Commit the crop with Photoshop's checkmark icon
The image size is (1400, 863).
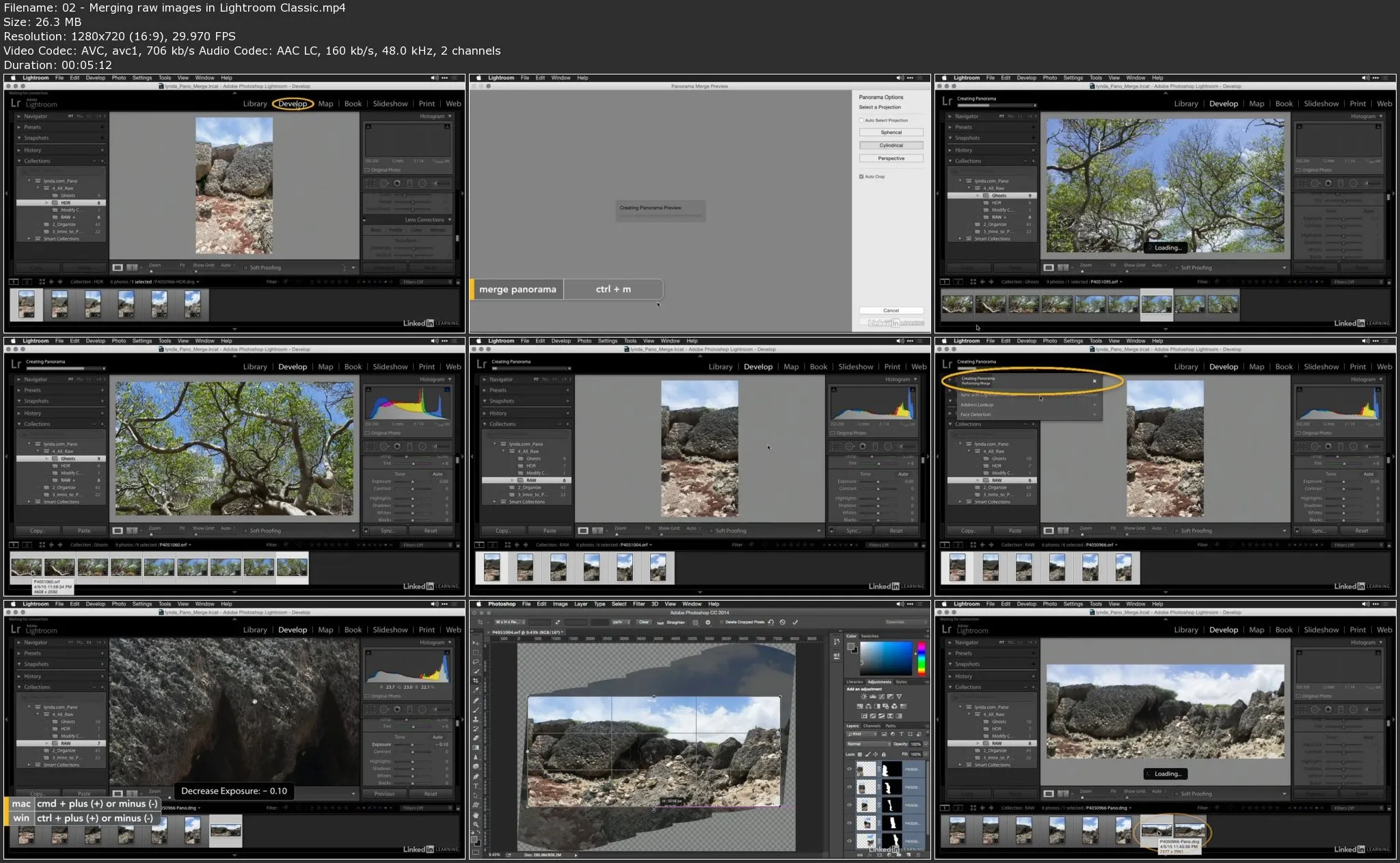pos(795,622)
